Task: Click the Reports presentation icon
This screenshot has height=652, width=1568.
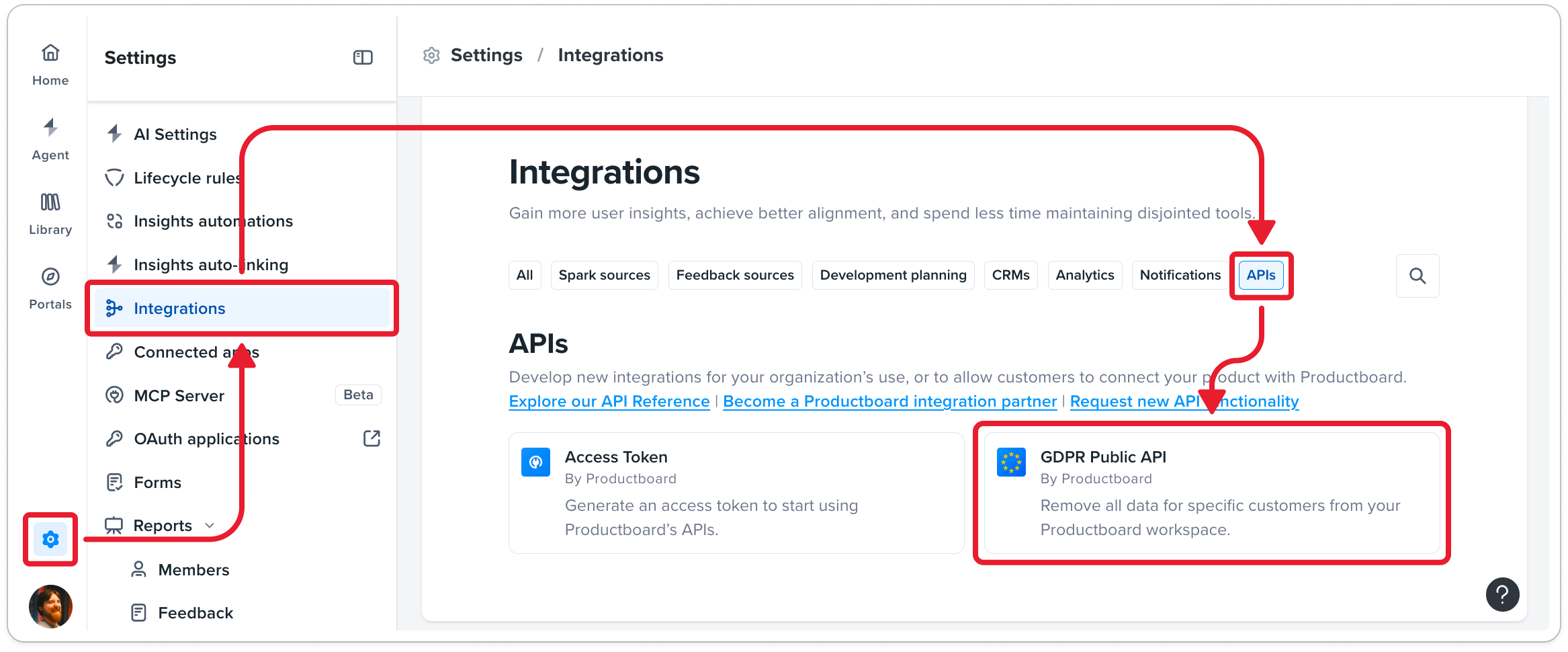Action: click(114, 526)
